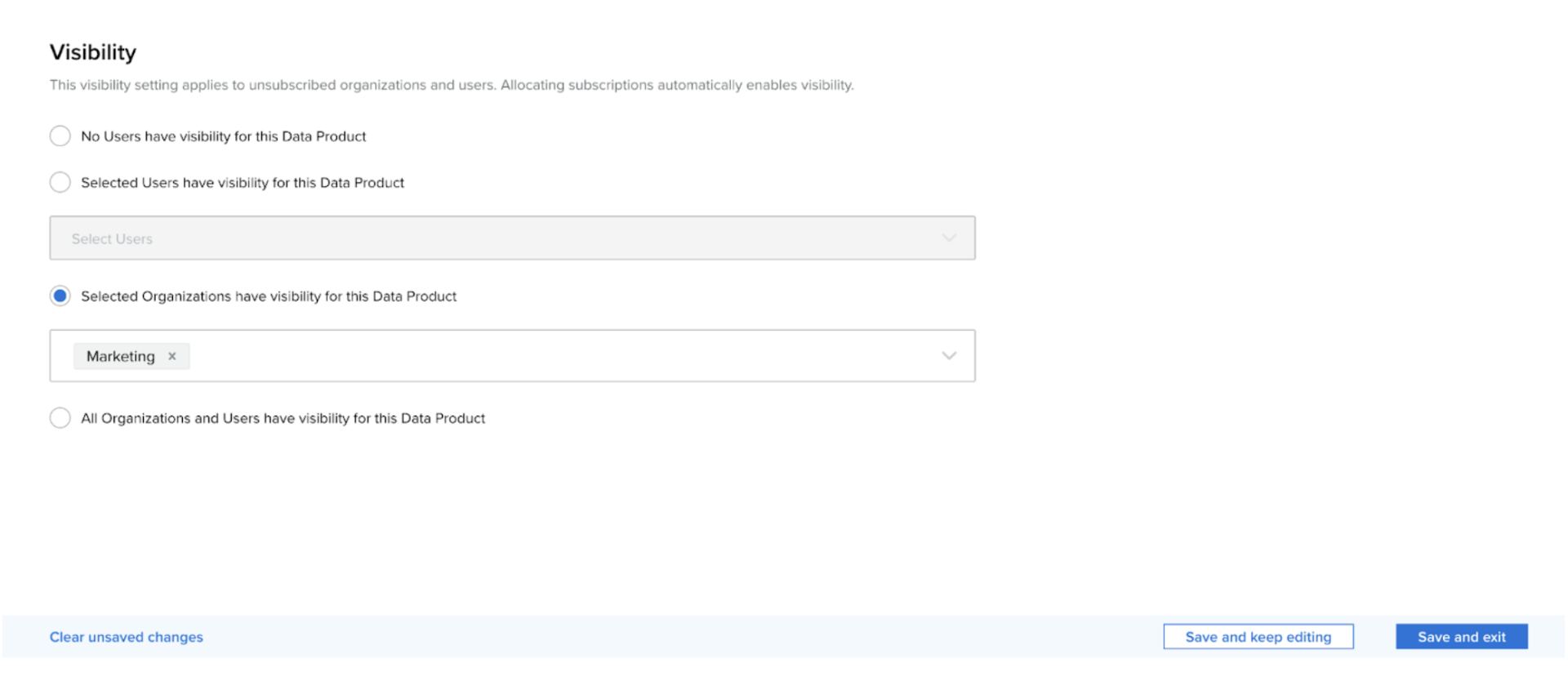Choose the "Selected Users have visibility" radio button
The width and height of the screenshot is (1568, 681).
coord(60,182)
